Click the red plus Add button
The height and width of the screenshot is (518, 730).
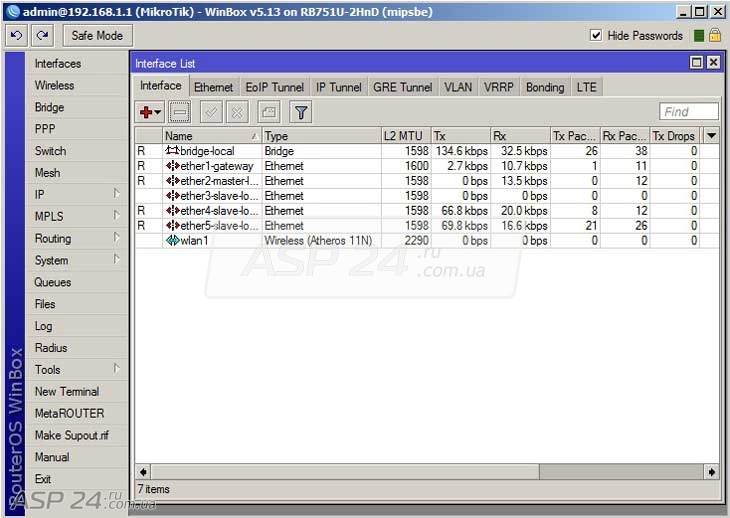[x=146, y=112]
